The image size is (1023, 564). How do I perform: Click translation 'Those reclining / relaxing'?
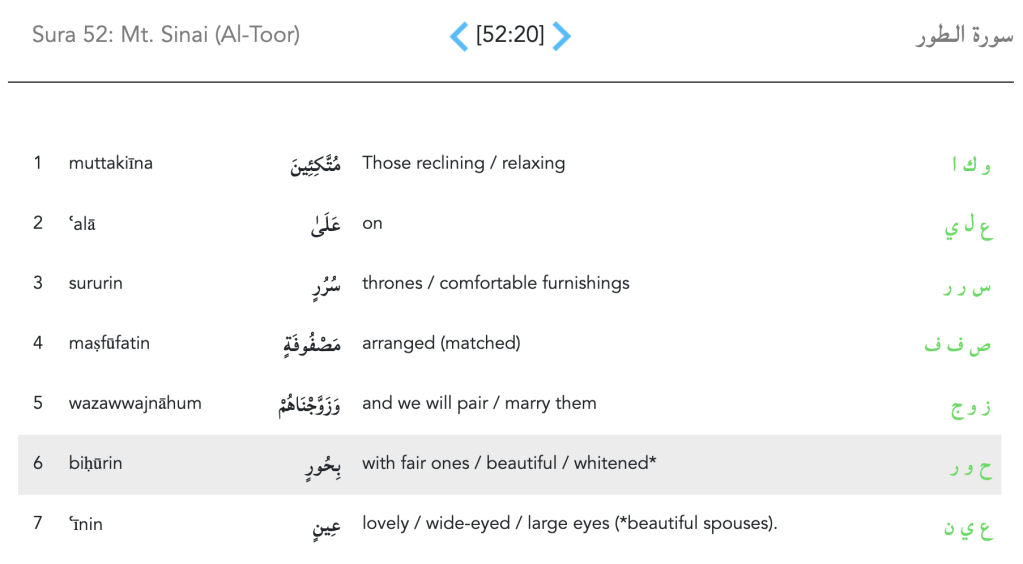[463, 163]
